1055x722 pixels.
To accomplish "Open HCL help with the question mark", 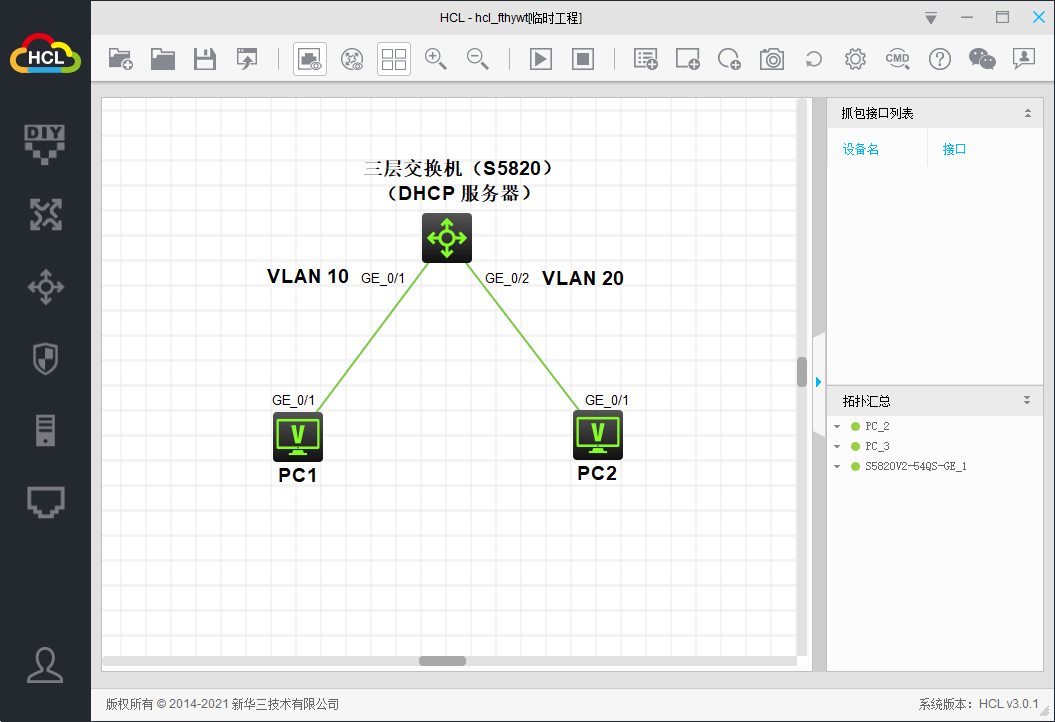I will 939,59.
